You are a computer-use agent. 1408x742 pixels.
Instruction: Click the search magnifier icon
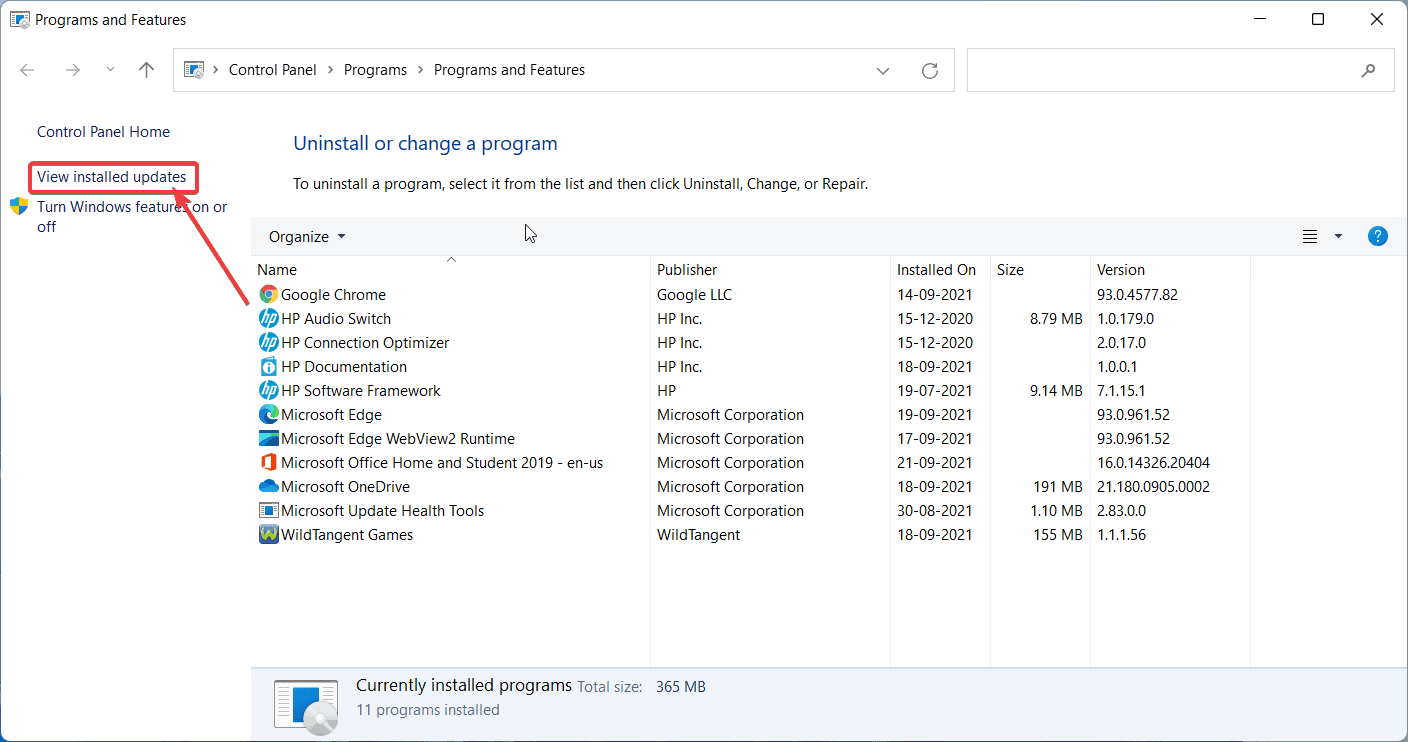[x=1369, y=70]
